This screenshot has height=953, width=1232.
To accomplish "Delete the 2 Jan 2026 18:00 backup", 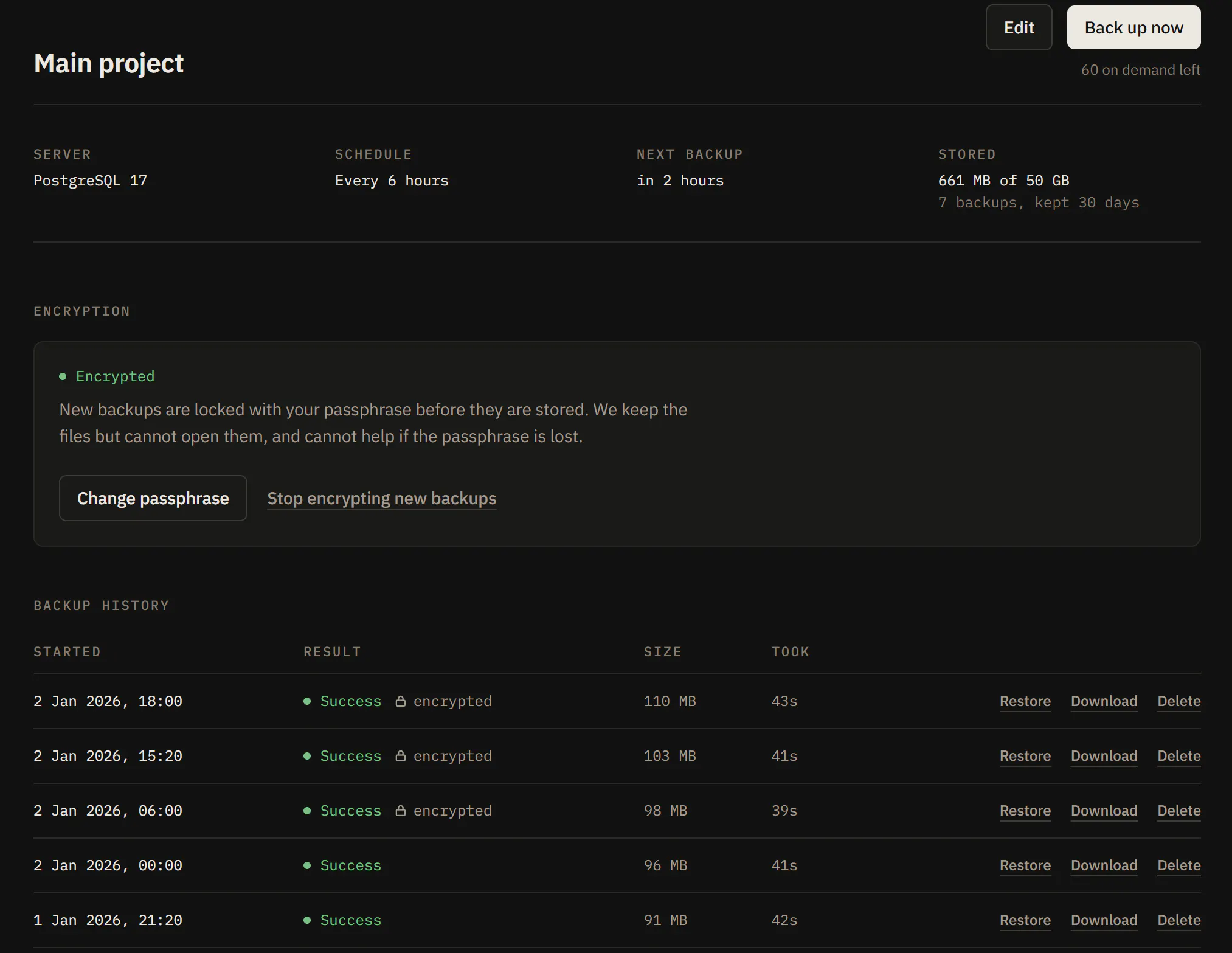I will tap(1178, 701).
